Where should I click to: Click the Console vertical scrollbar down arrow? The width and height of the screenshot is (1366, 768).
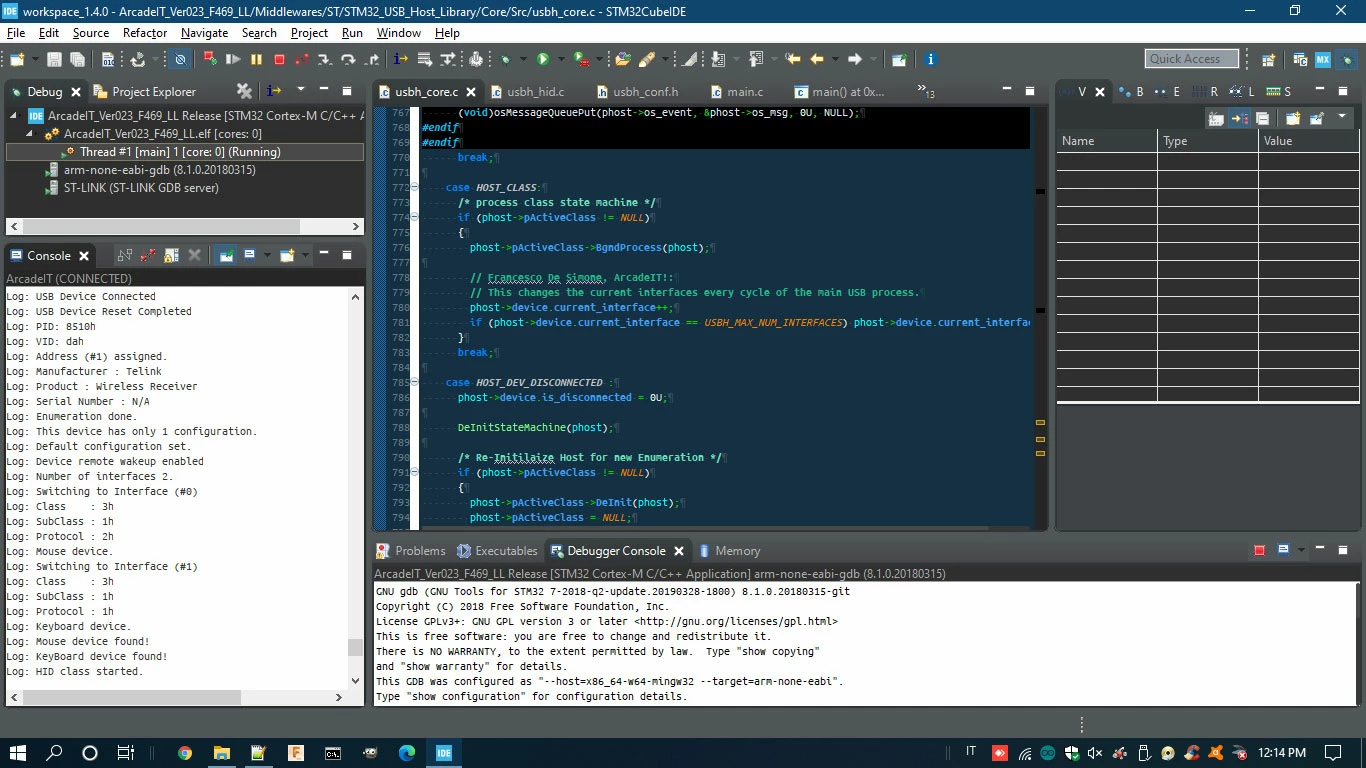point(355,681)
